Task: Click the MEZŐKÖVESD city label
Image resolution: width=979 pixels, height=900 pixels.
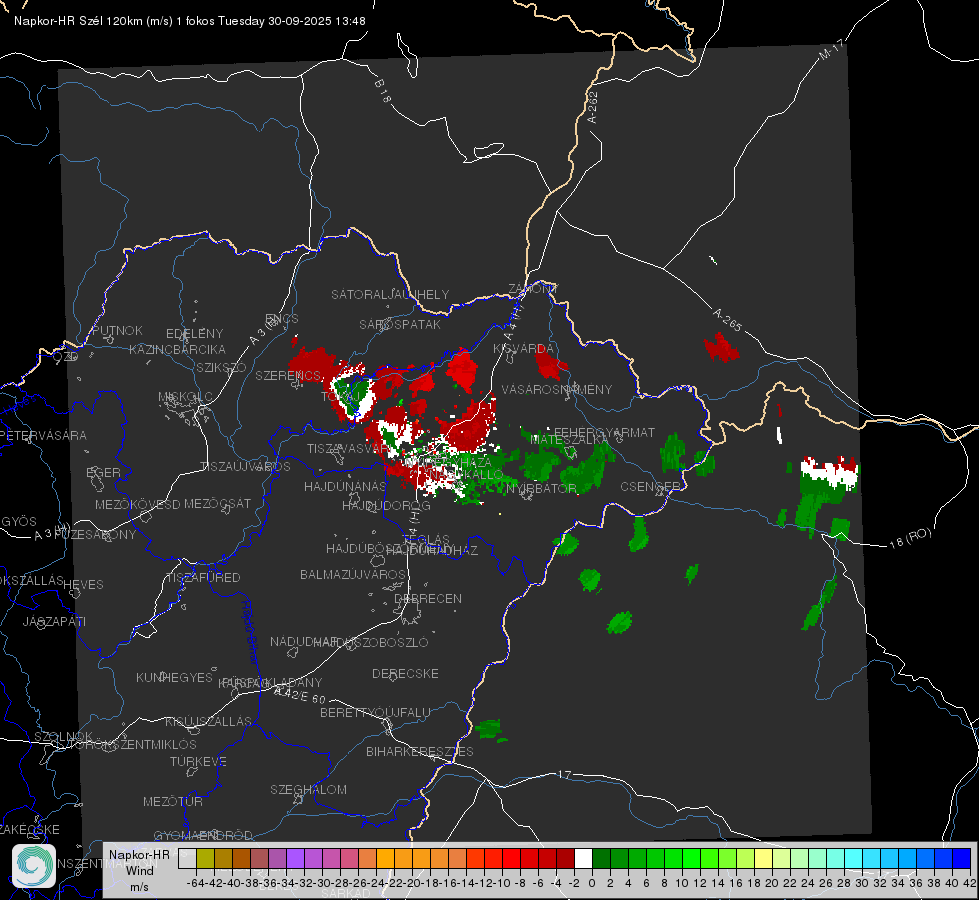Action: tap(138, 504)
